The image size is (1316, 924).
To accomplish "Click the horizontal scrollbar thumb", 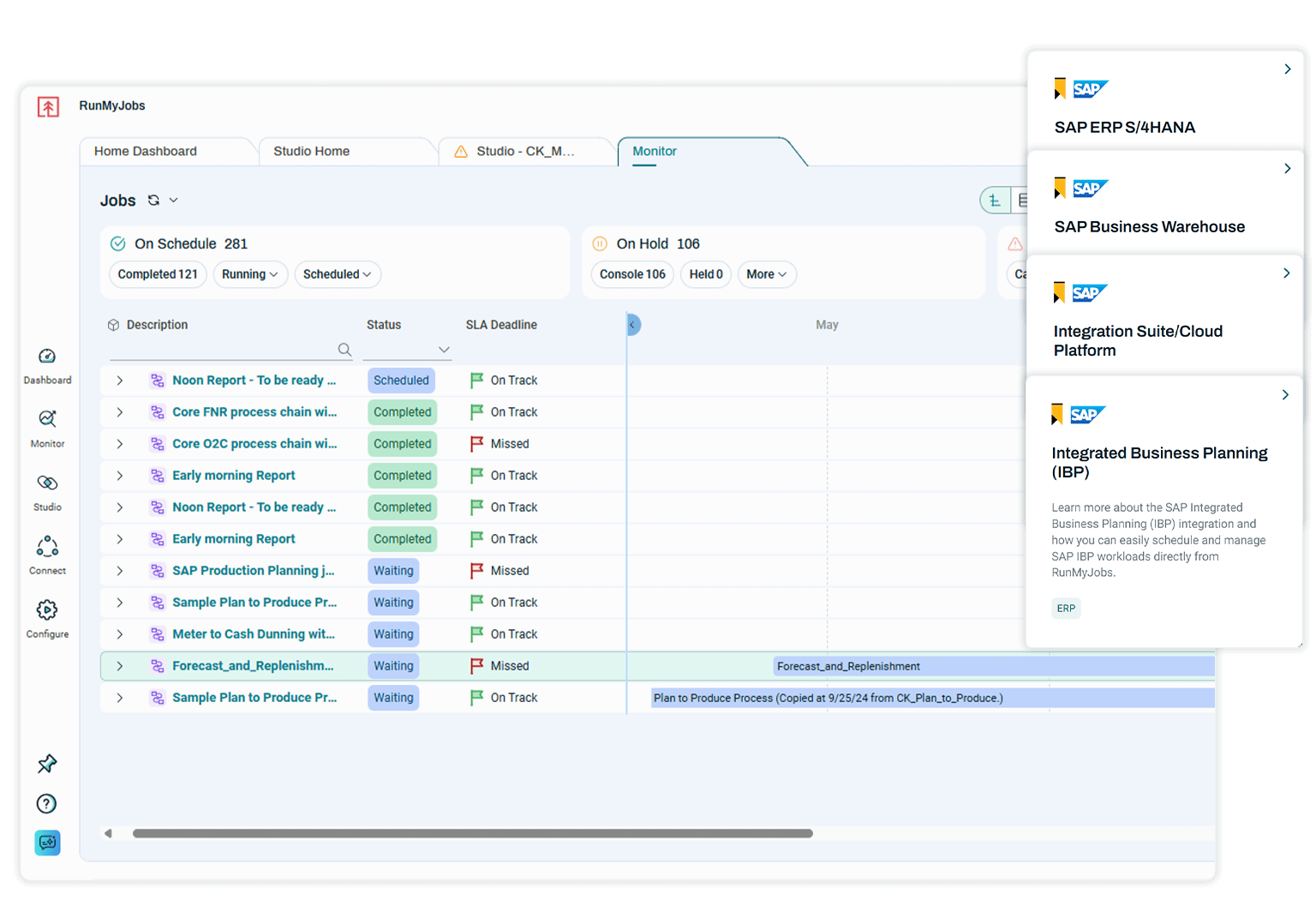I will point(472,833).
